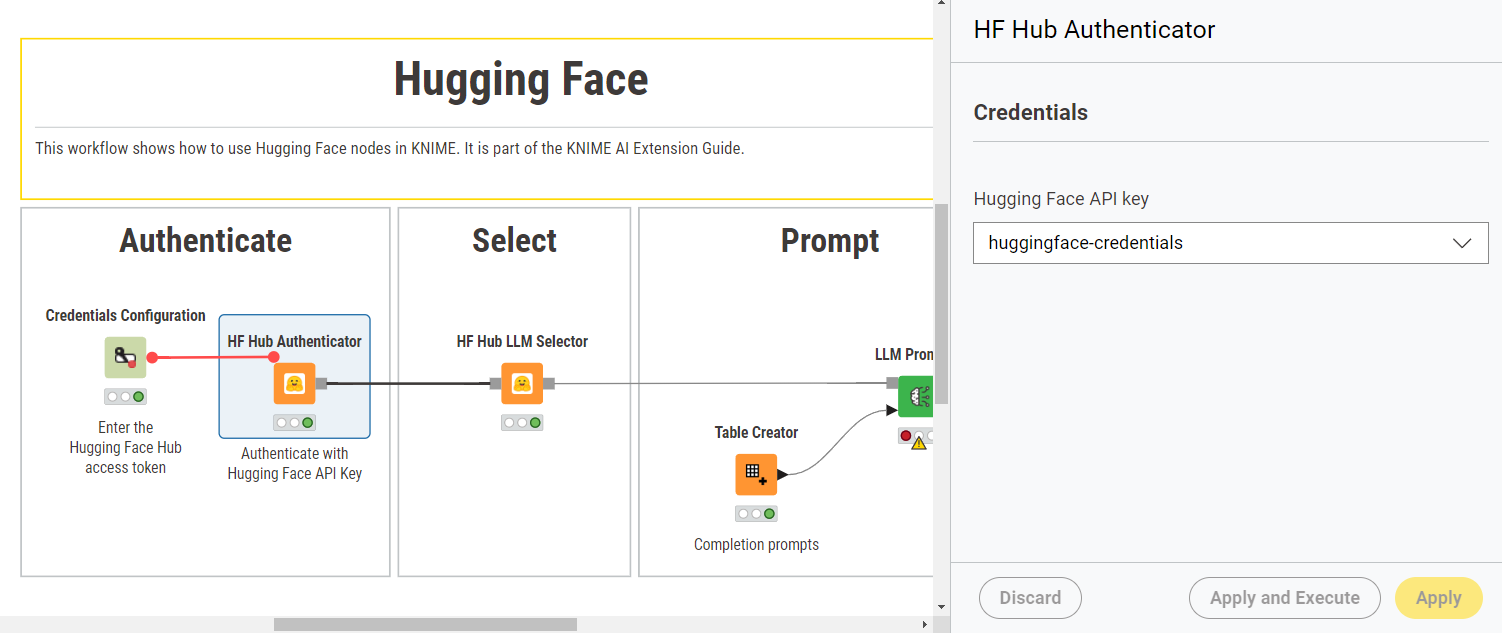1502x633 pixels.
Task: Select the Credentials Configuration node icon
Action: [126, 357]
